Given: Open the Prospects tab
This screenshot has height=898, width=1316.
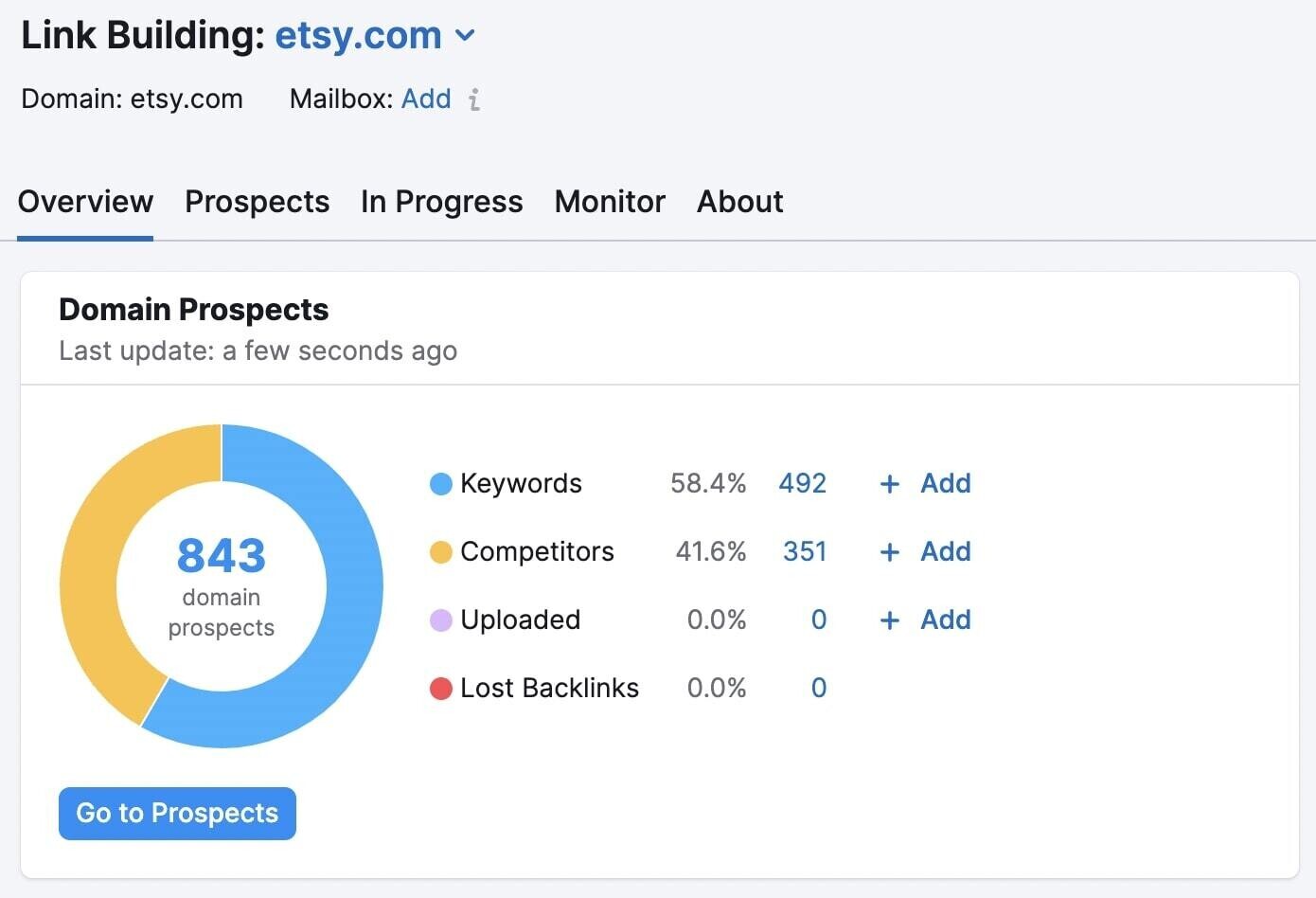Looking at the screenshot, I should (x=258, y=202).
